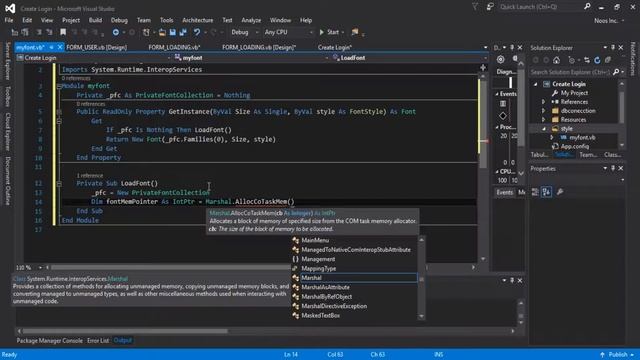Screen dimensions: 640x360
Task: Open Diagnostic Tools settings gear icon
Action: click(x=500, y=60)
